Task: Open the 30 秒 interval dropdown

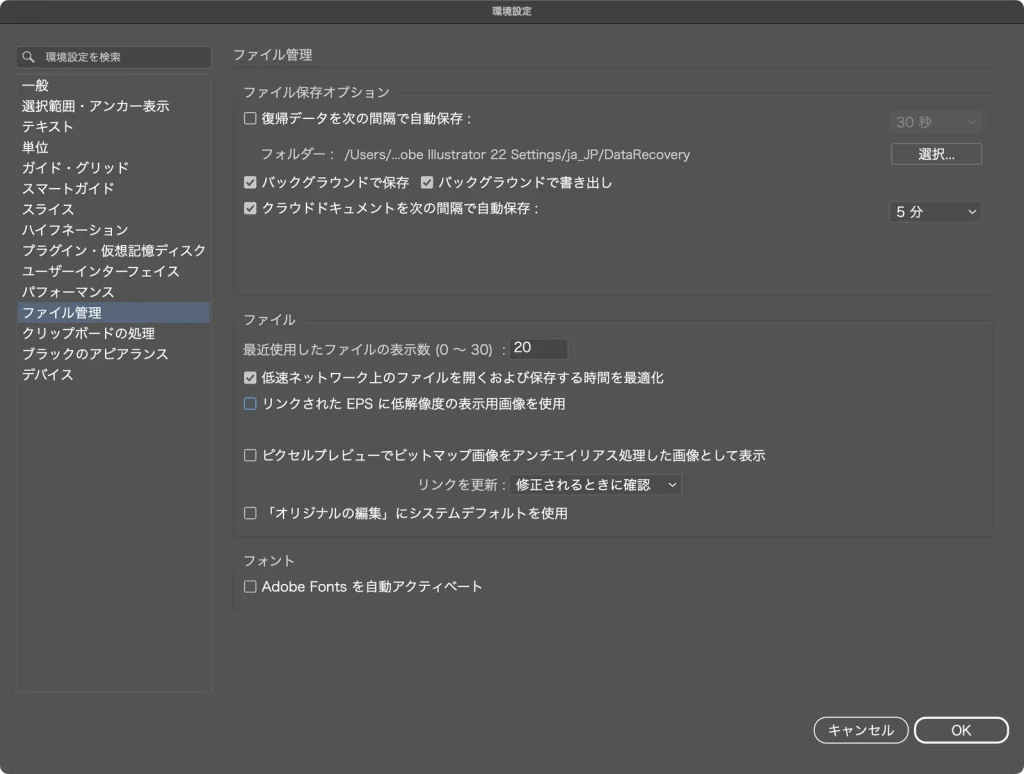Action: pyautogui.click(x=935, y=122)
